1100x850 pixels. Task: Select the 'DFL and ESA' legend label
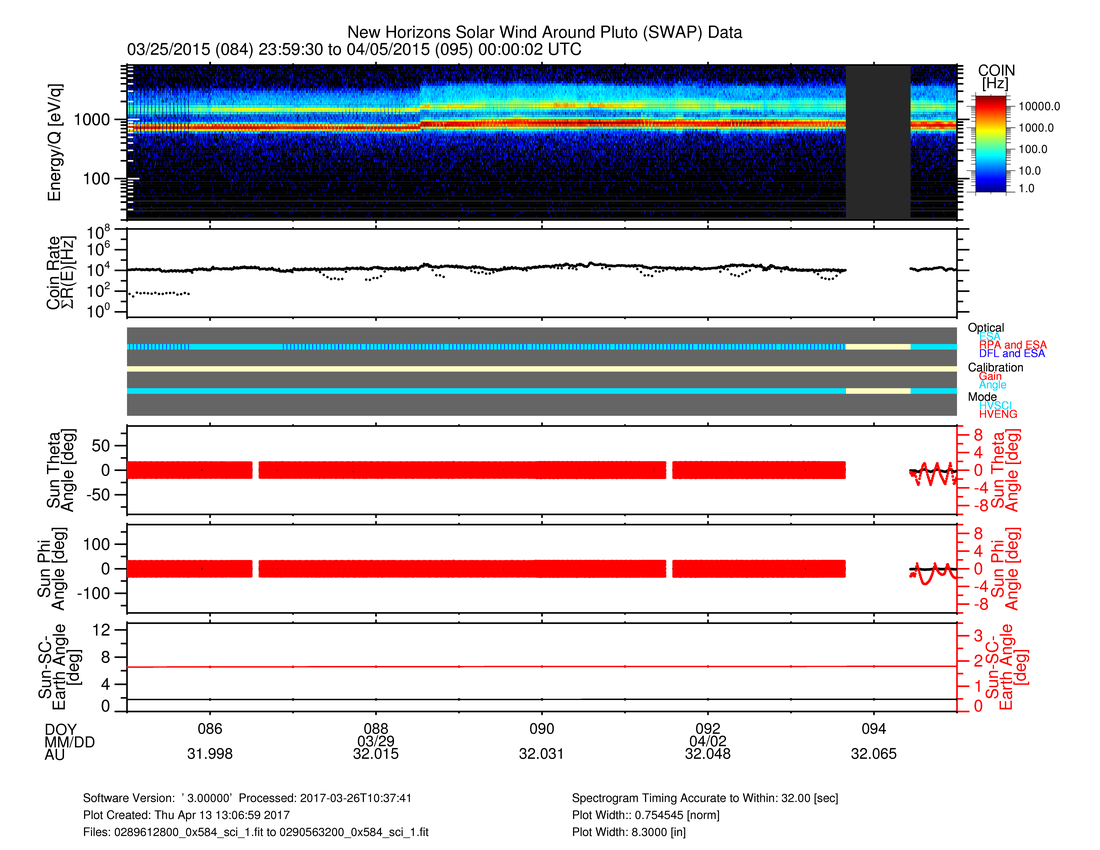[x=1012, y=354]
